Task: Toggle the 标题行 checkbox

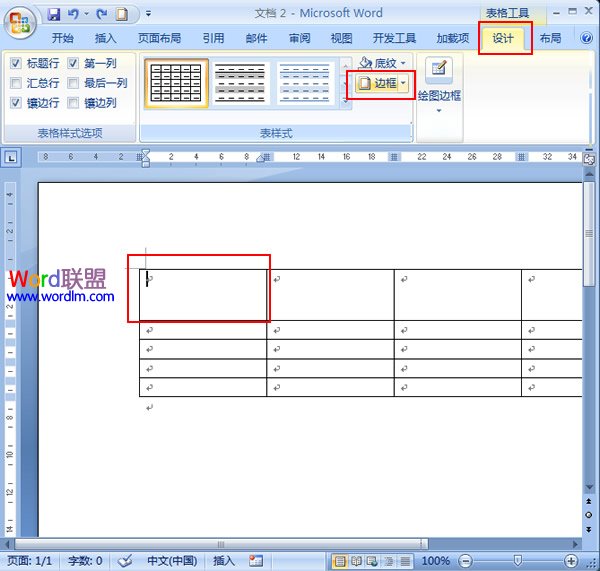Action: click(x=16, y=63)
